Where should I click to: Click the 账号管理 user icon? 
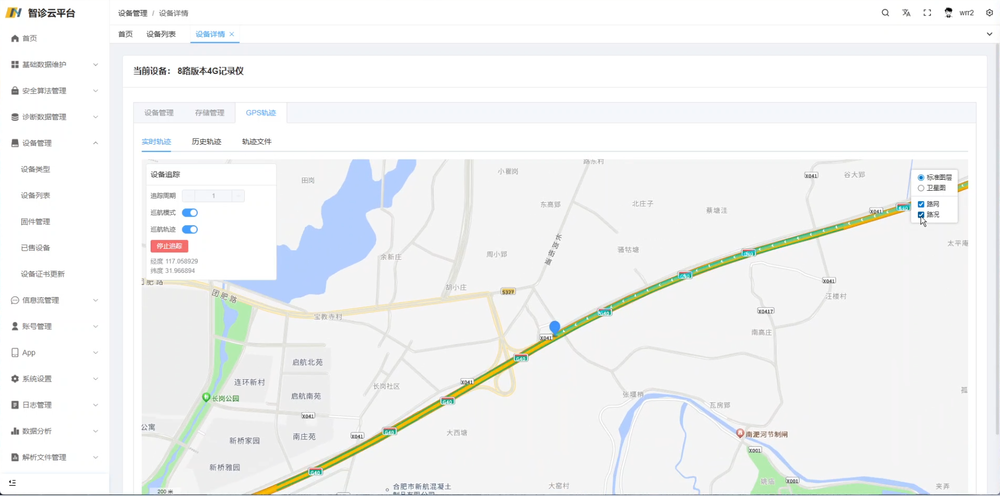(15, 326)
